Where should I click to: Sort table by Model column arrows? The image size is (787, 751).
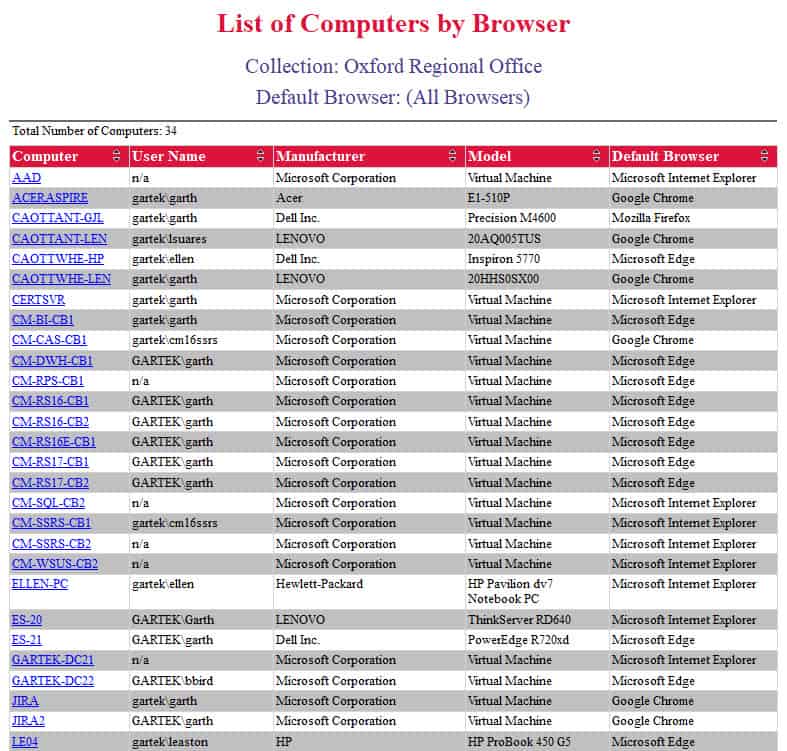pos(596,156)
